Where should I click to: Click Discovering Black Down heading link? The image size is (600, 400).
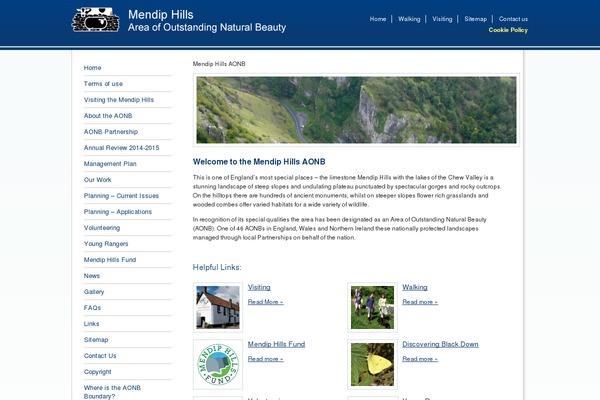440,344
